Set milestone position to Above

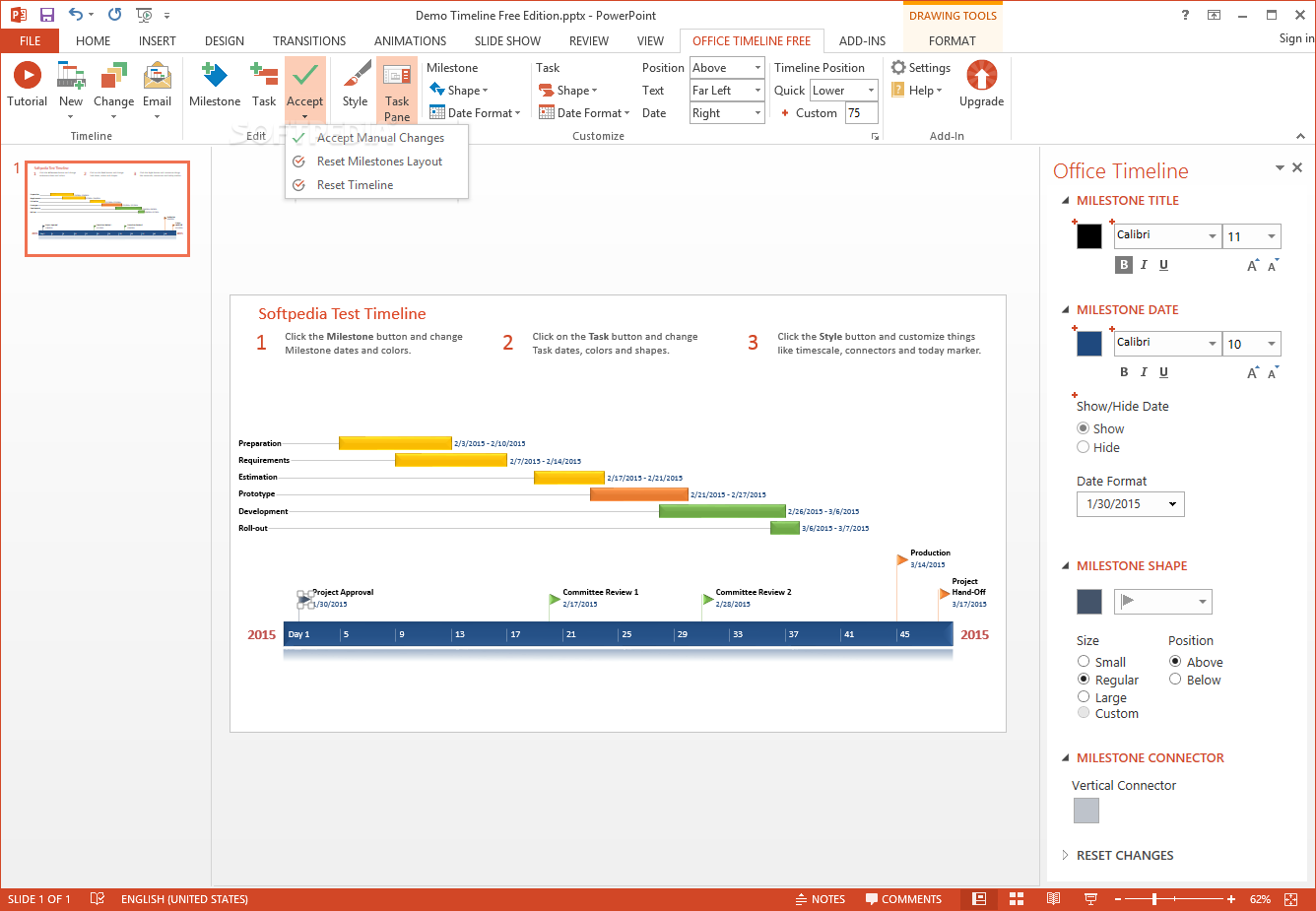coord(1175,662)
